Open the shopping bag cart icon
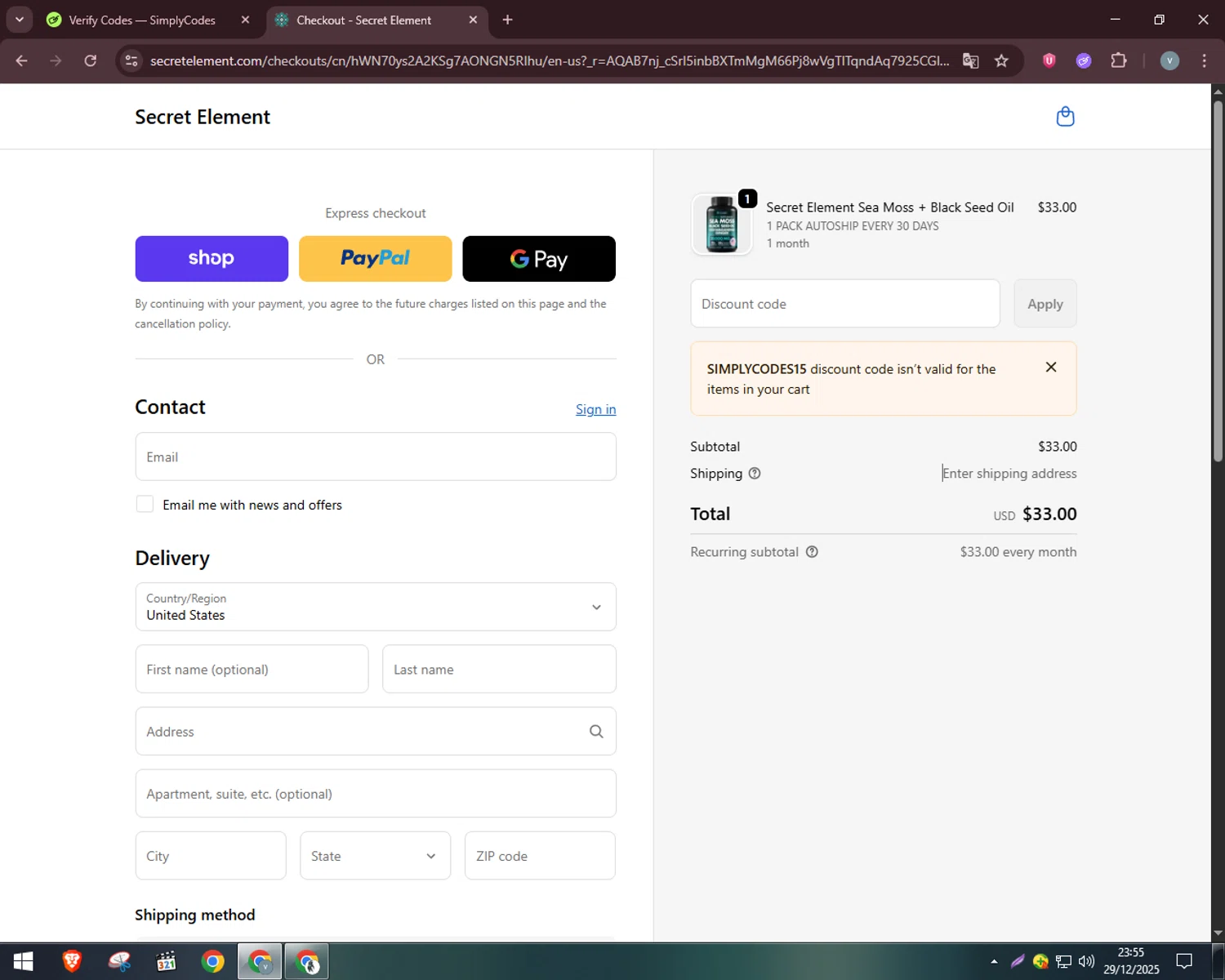This screenshot has width=1225, height=980. (1065, 117)
